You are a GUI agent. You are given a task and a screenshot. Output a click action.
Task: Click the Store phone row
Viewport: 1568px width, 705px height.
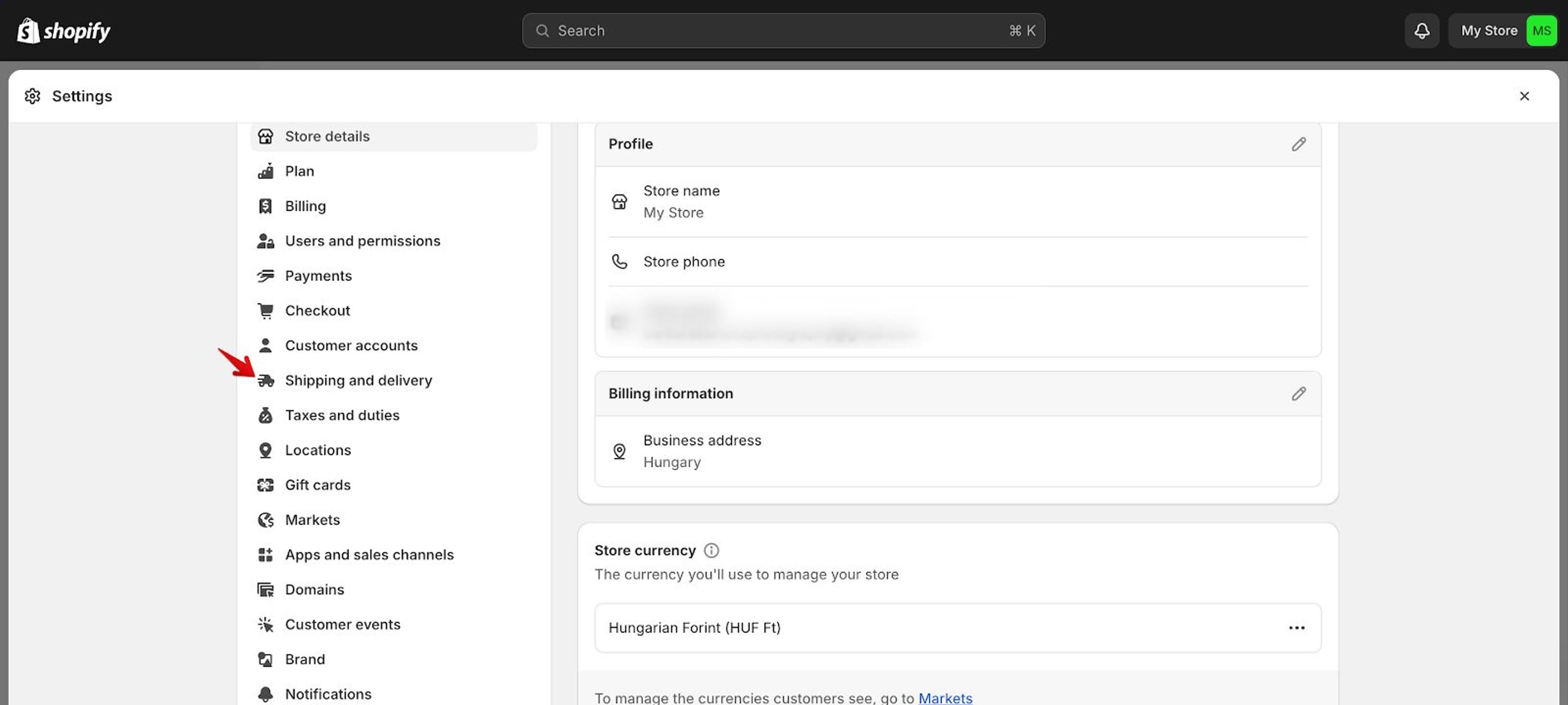[958, 262]
